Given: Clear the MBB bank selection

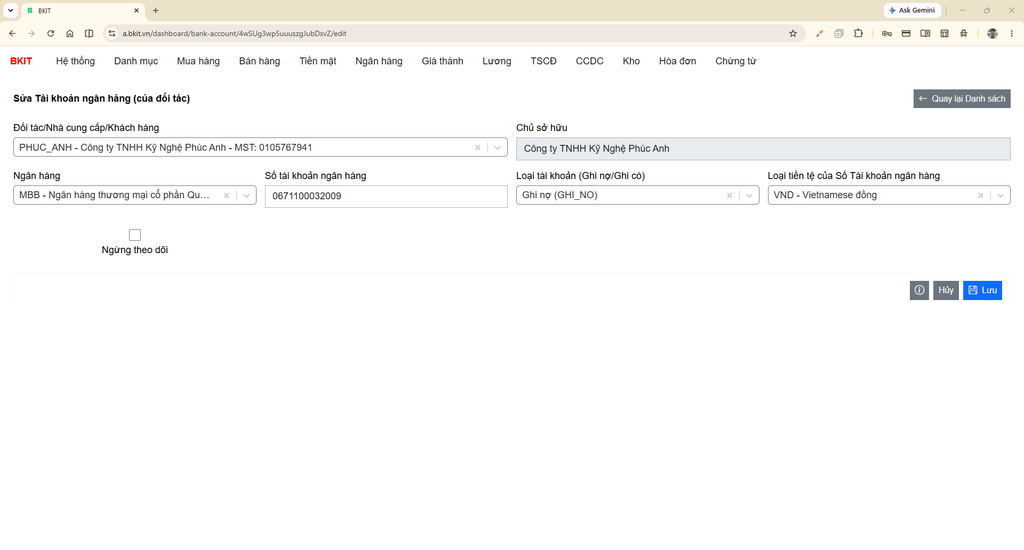Looking at the screenshot, I should pos(227,195).
